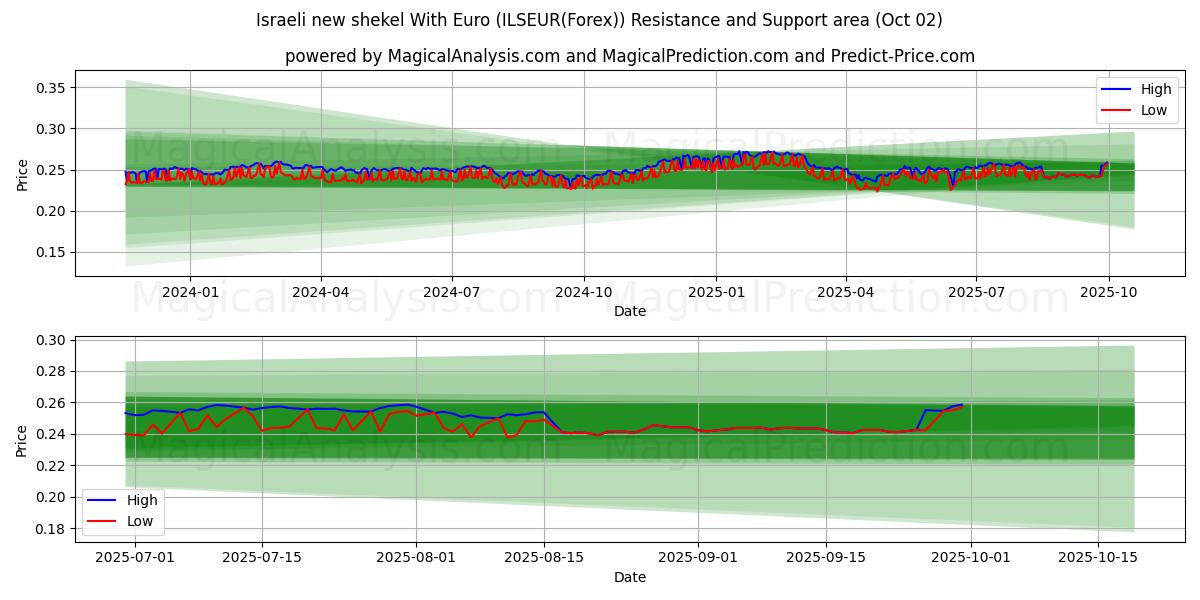Click the Price y-axis label of bottom chart
Viewport: 1200px width, 600px height.
[23, 440]
